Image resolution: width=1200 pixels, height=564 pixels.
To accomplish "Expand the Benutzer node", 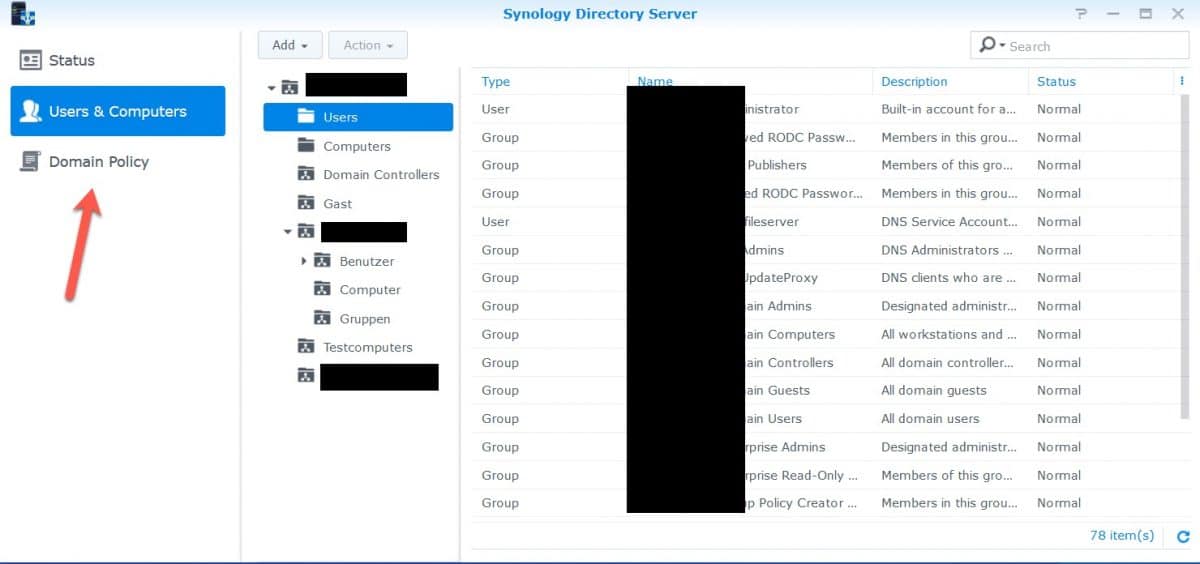I will (304, 261).
